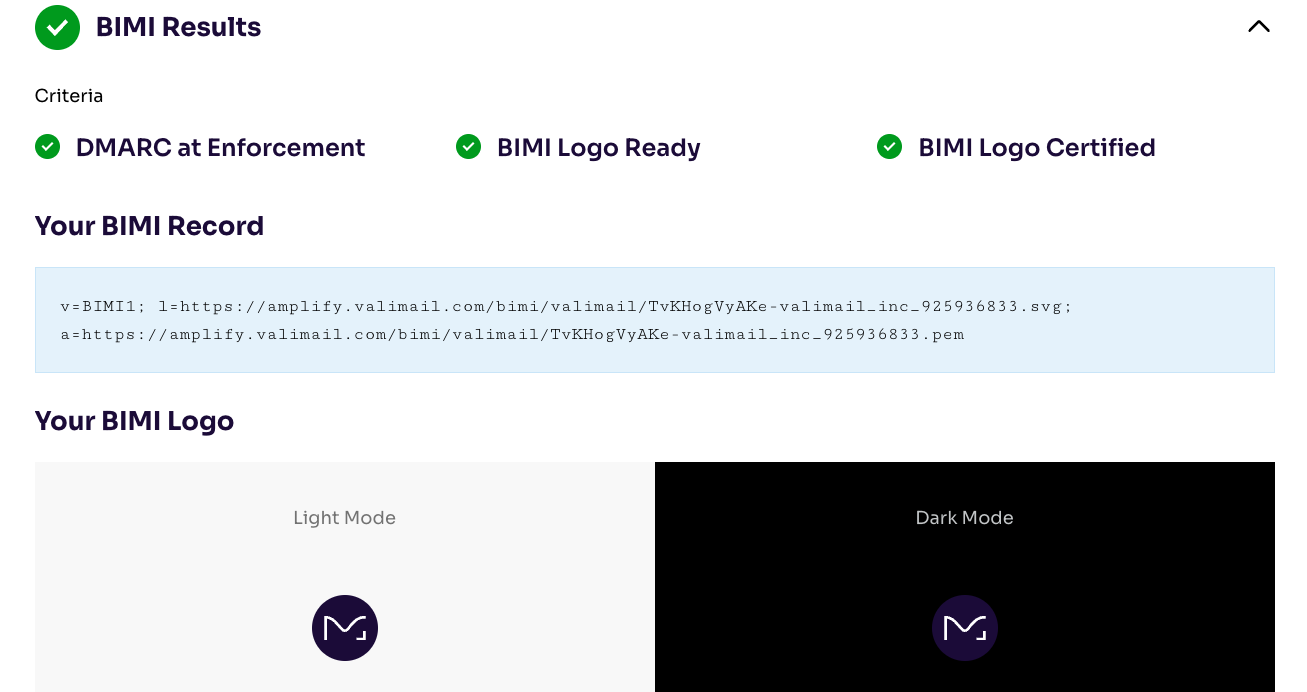Select the DMARC at Enforcement criteria text

coord(220,148)
